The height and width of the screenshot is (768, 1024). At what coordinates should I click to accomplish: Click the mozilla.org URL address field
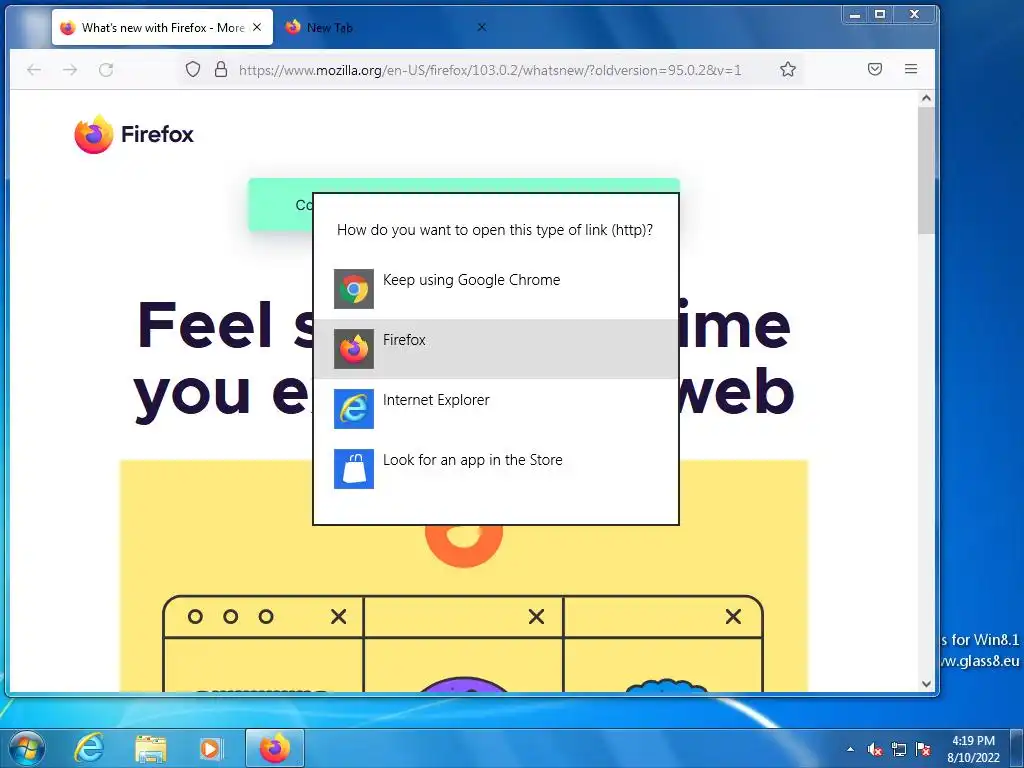490,70
